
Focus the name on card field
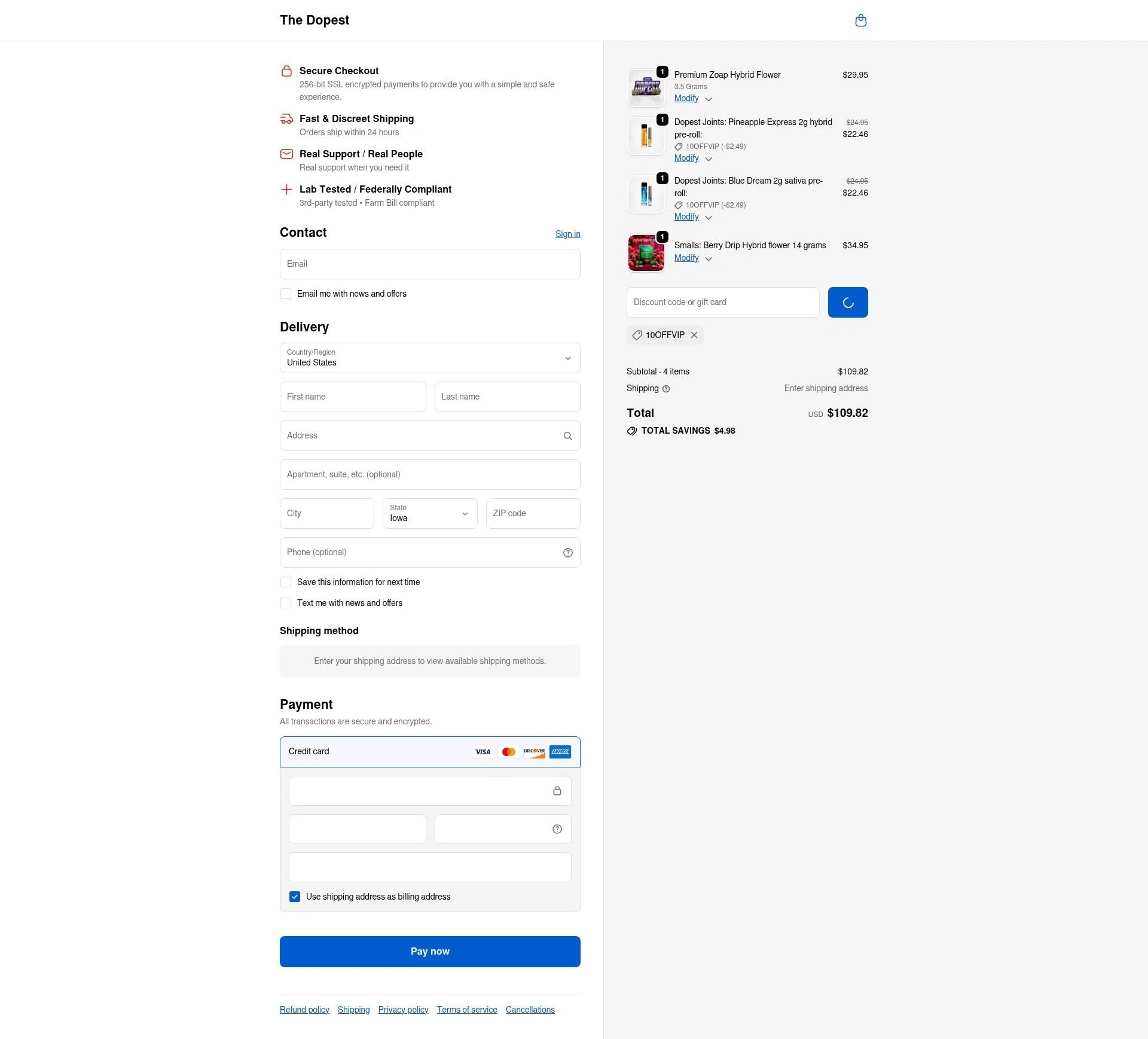430,867
